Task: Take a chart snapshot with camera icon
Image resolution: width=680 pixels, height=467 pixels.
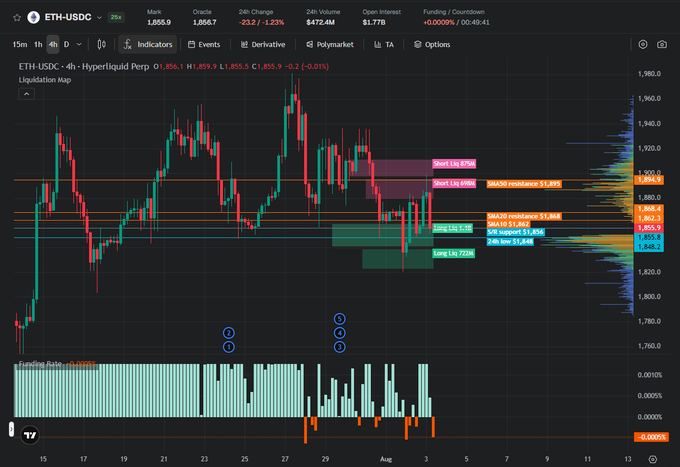Action: tap(662, 45)
